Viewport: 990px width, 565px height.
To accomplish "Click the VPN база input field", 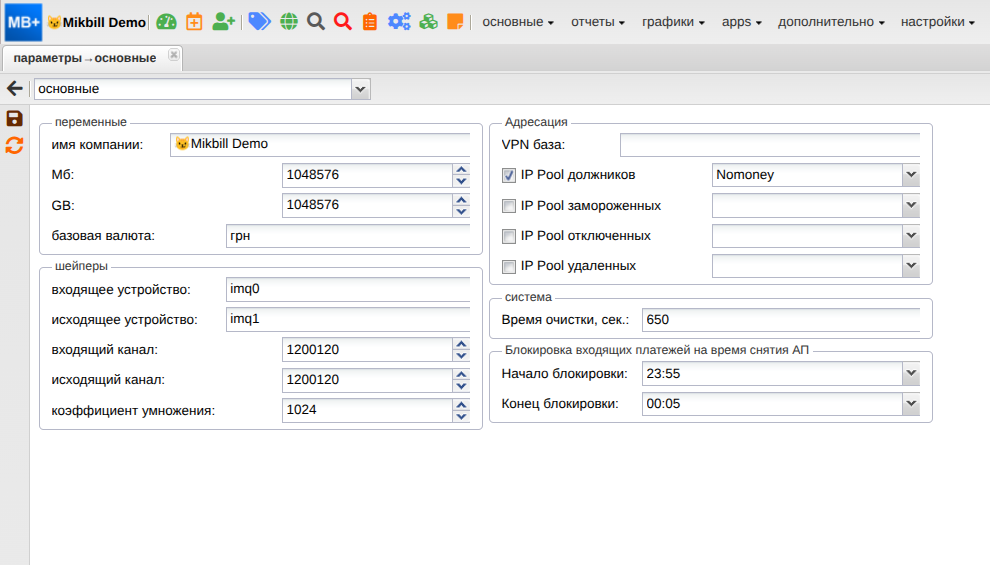I will pos(770,145).
